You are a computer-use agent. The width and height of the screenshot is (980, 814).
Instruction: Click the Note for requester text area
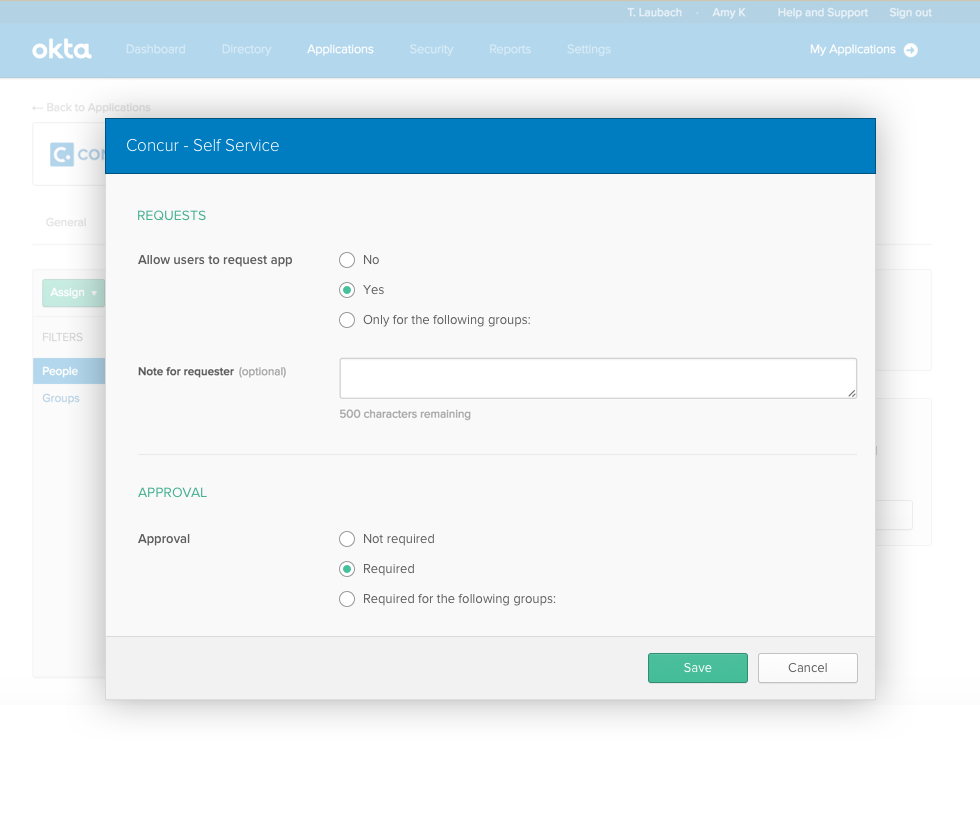click(597, 377)
